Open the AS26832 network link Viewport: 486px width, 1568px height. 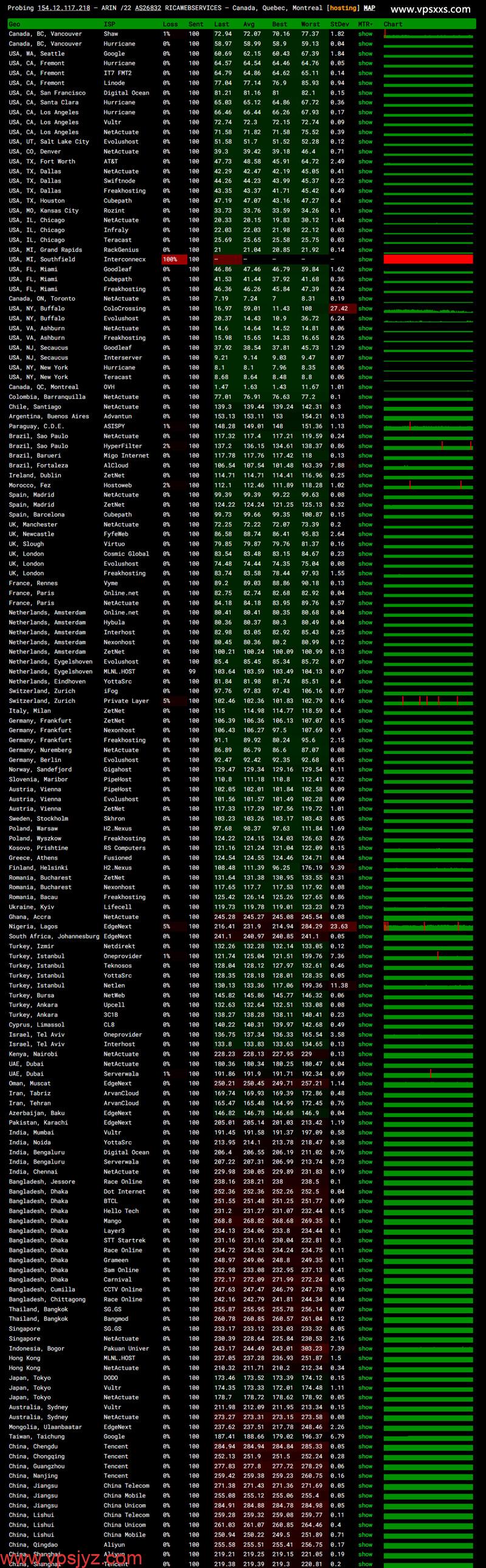tap(148, 8)
